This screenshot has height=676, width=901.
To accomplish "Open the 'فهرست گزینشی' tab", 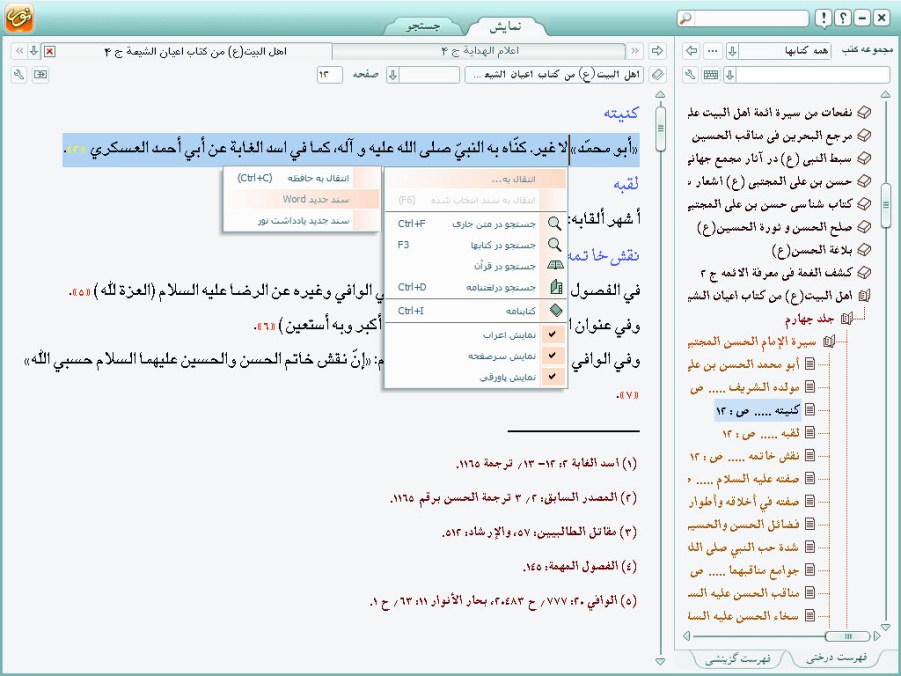I will click(738, 658).
